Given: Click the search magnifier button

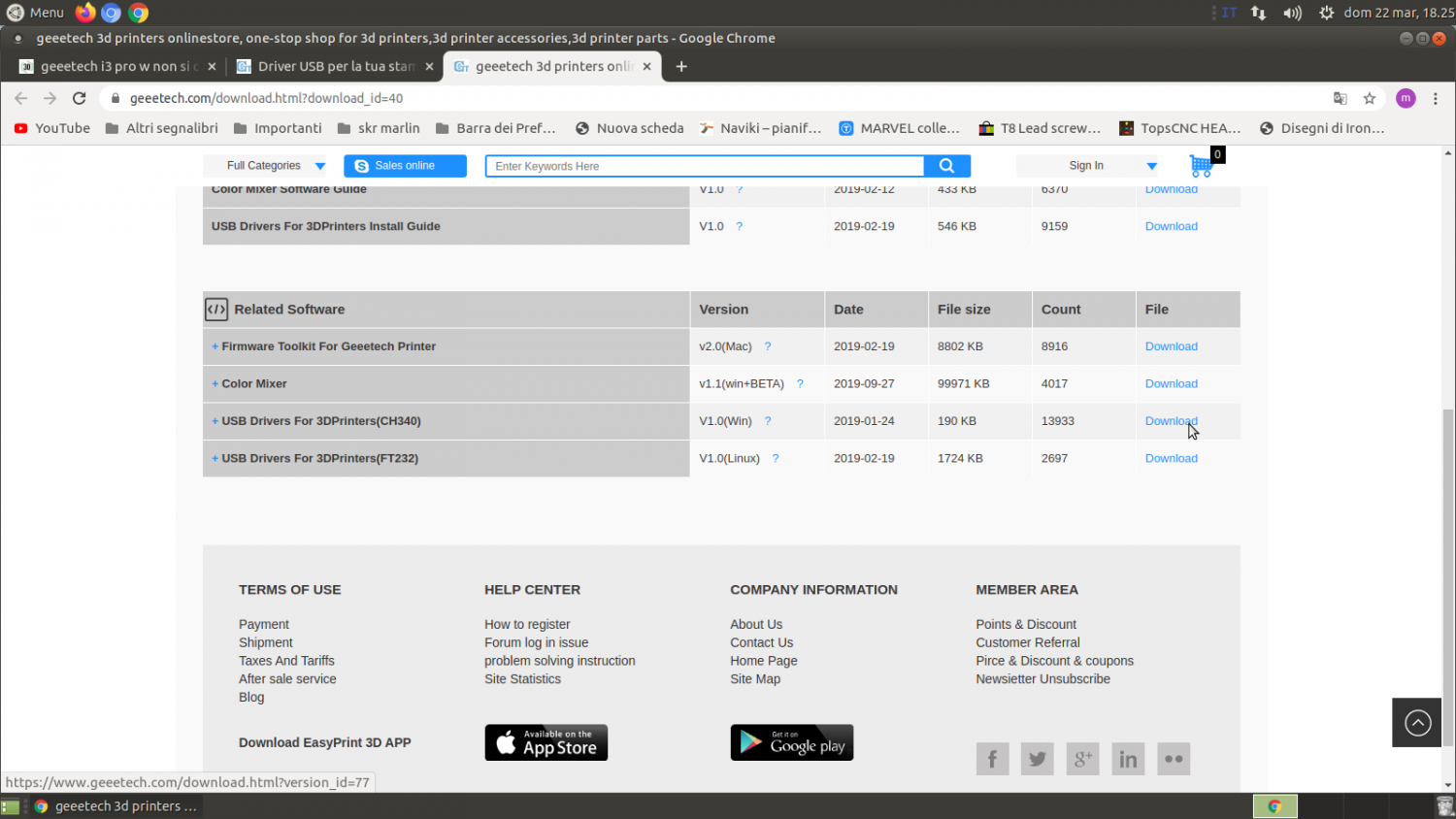Looking at the screenshot, I should pyautogui.click(x=946, y=166).
